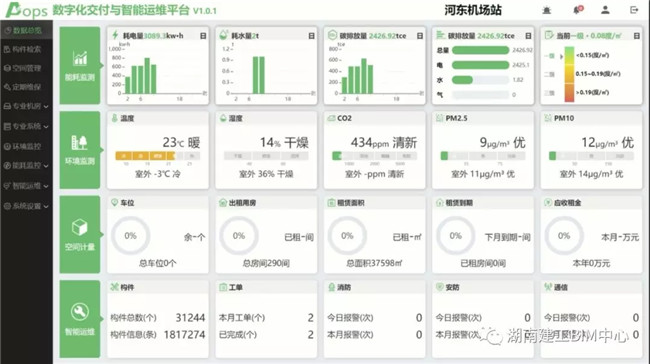Click the 水 carbon progress bar

(480, 80)
